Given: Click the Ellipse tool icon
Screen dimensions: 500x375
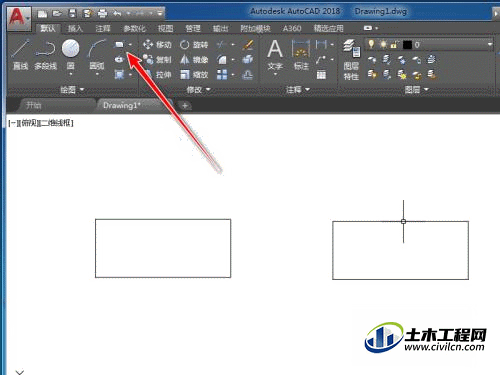Looking at the screenshot, I should click(x=119, y=60).
